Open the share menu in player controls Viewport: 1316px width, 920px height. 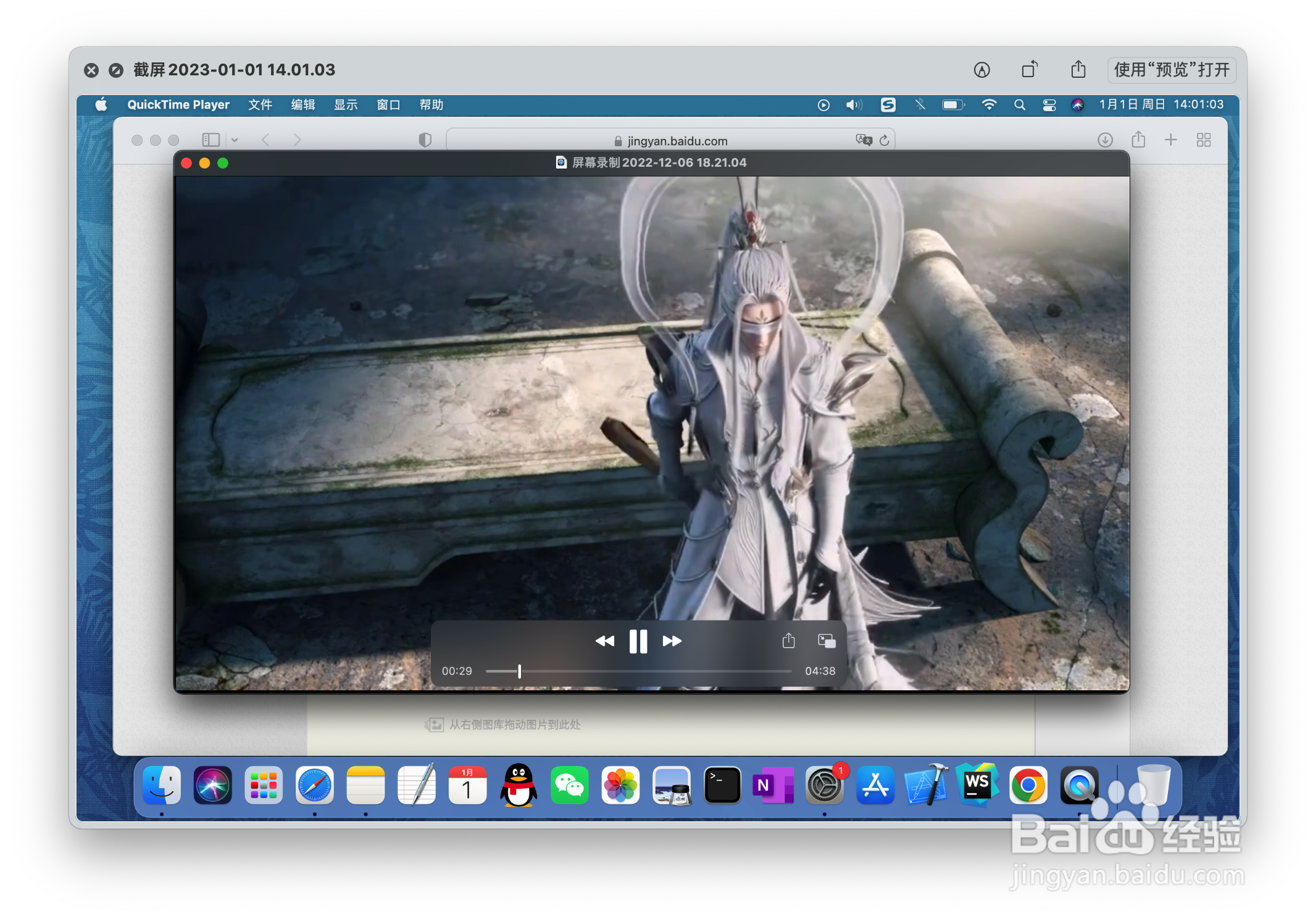[x=788, y=640]
